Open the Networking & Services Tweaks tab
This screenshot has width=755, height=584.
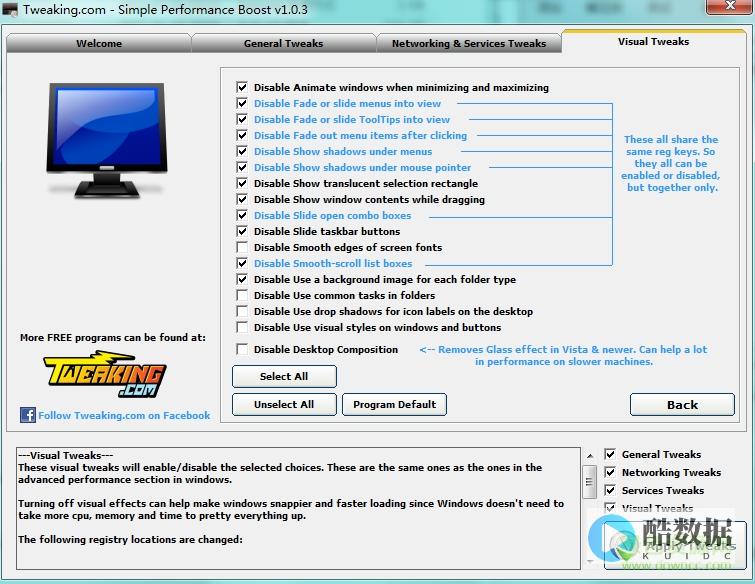[x=469, y=43]
